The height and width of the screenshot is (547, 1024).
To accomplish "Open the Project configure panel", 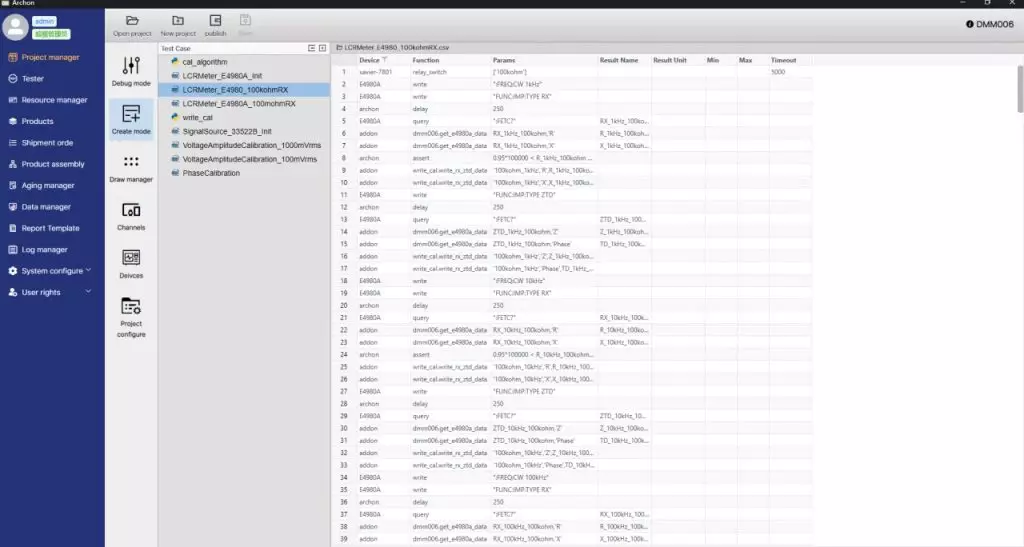I will pos(131,317).
